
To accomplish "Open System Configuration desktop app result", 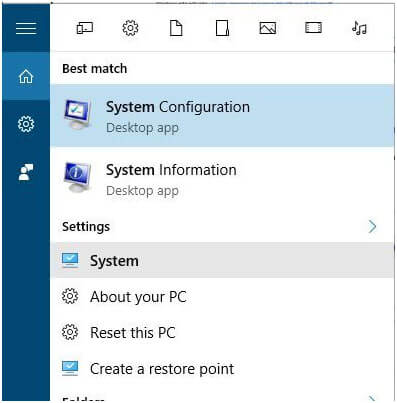I will coord(222,115).
